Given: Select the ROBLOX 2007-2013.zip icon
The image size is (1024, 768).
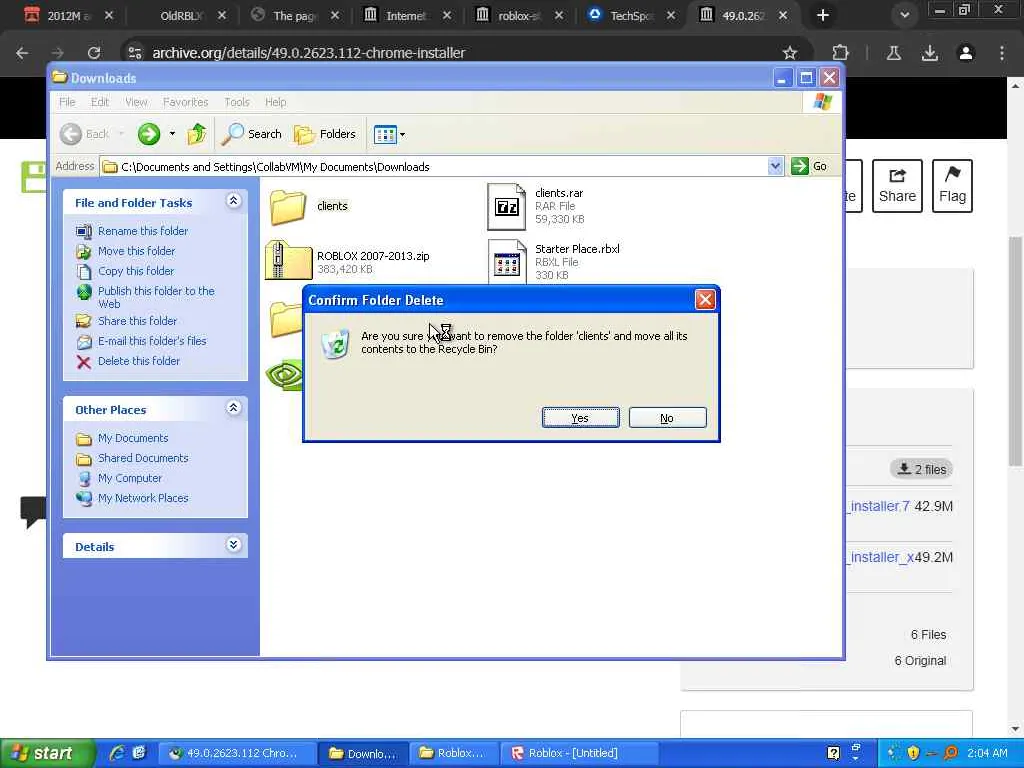Looking at the screenshot, I should click(288, 261).
